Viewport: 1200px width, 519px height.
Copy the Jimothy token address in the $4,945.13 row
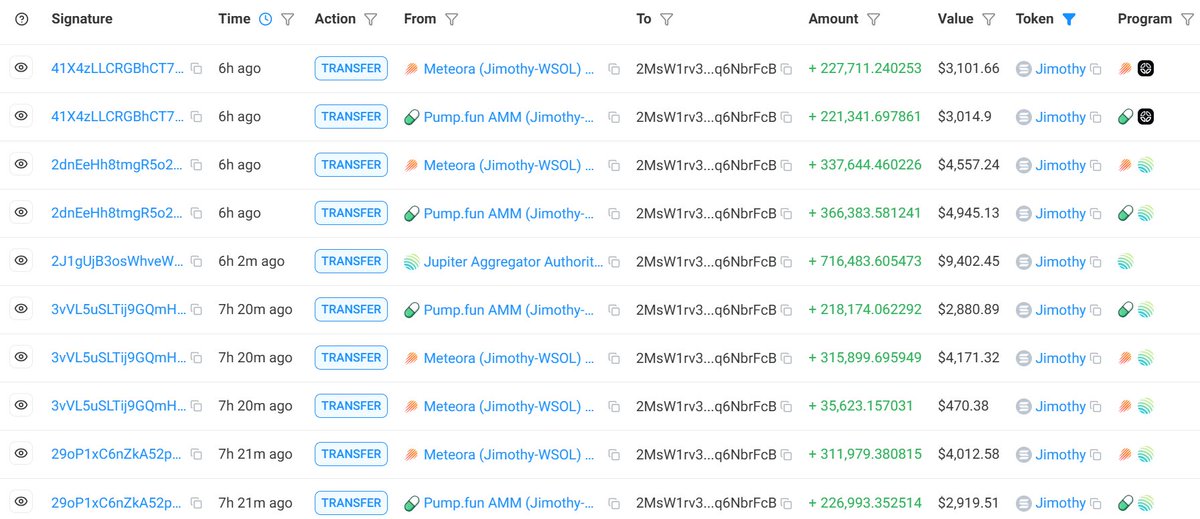[x=1096, y=214]
